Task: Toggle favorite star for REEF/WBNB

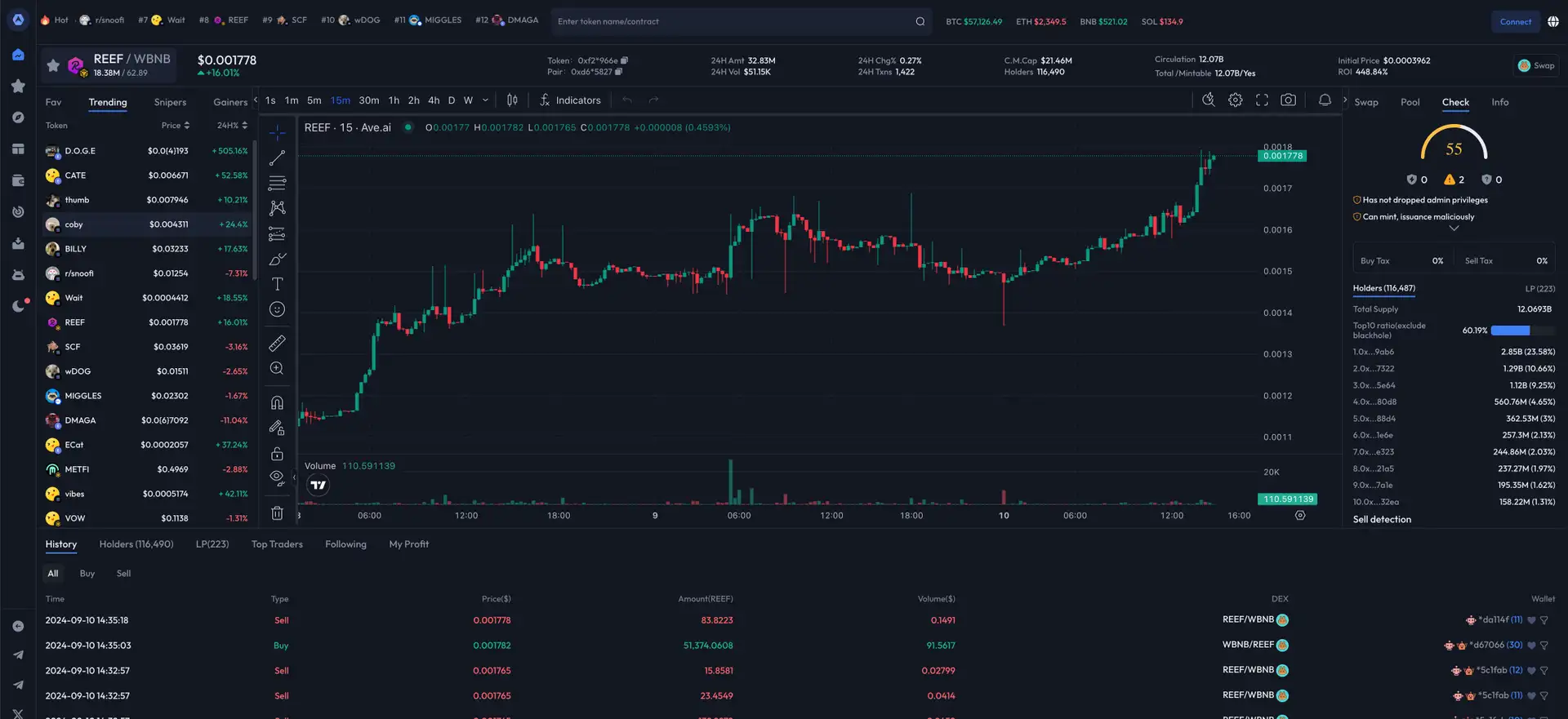Action: click(x=53, y=65)
